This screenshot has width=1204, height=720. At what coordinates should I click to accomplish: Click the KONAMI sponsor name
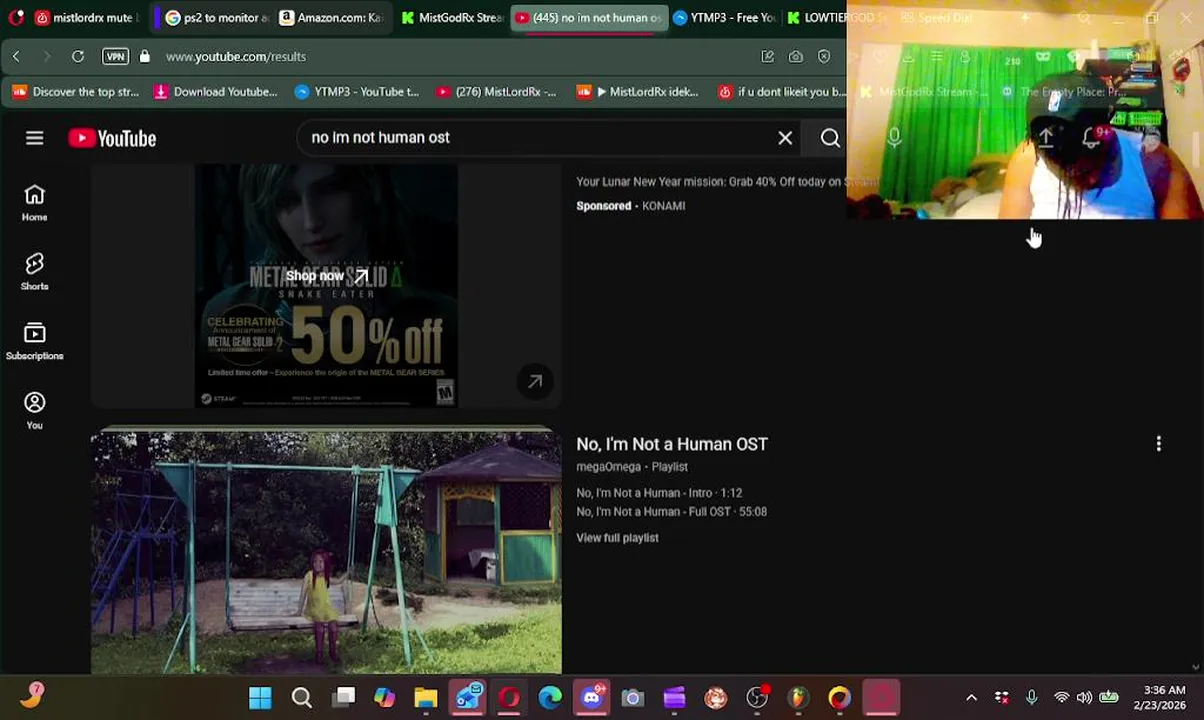[664, 206]
